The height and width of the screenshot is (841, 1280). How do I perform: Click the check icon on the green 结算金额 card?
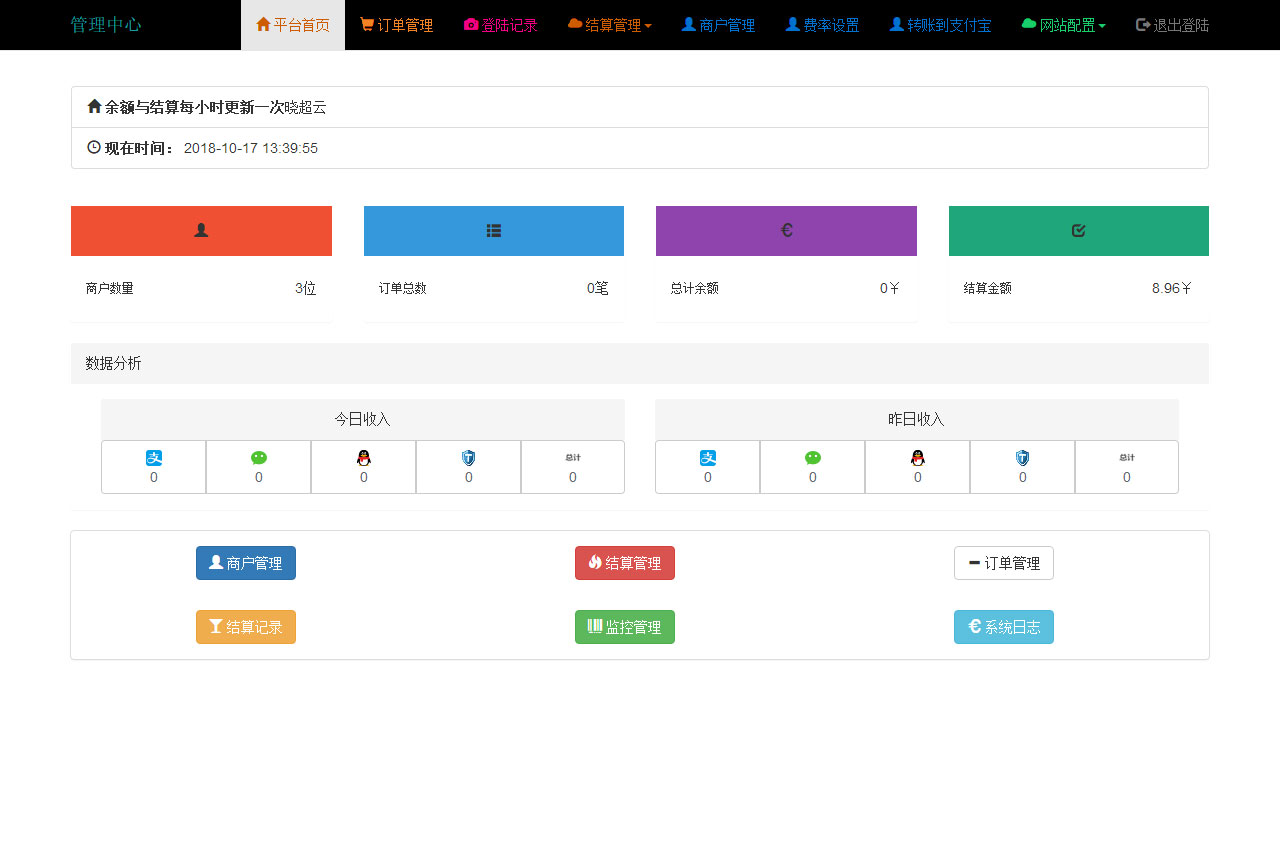(x=1078, y=230)
